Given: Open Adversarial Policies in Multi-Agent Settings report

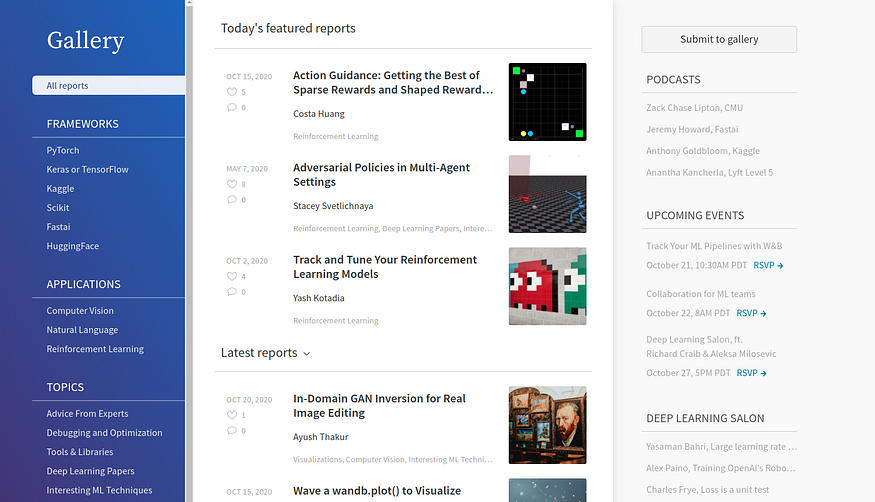Looking at the screenshot, I should [382, 175].
